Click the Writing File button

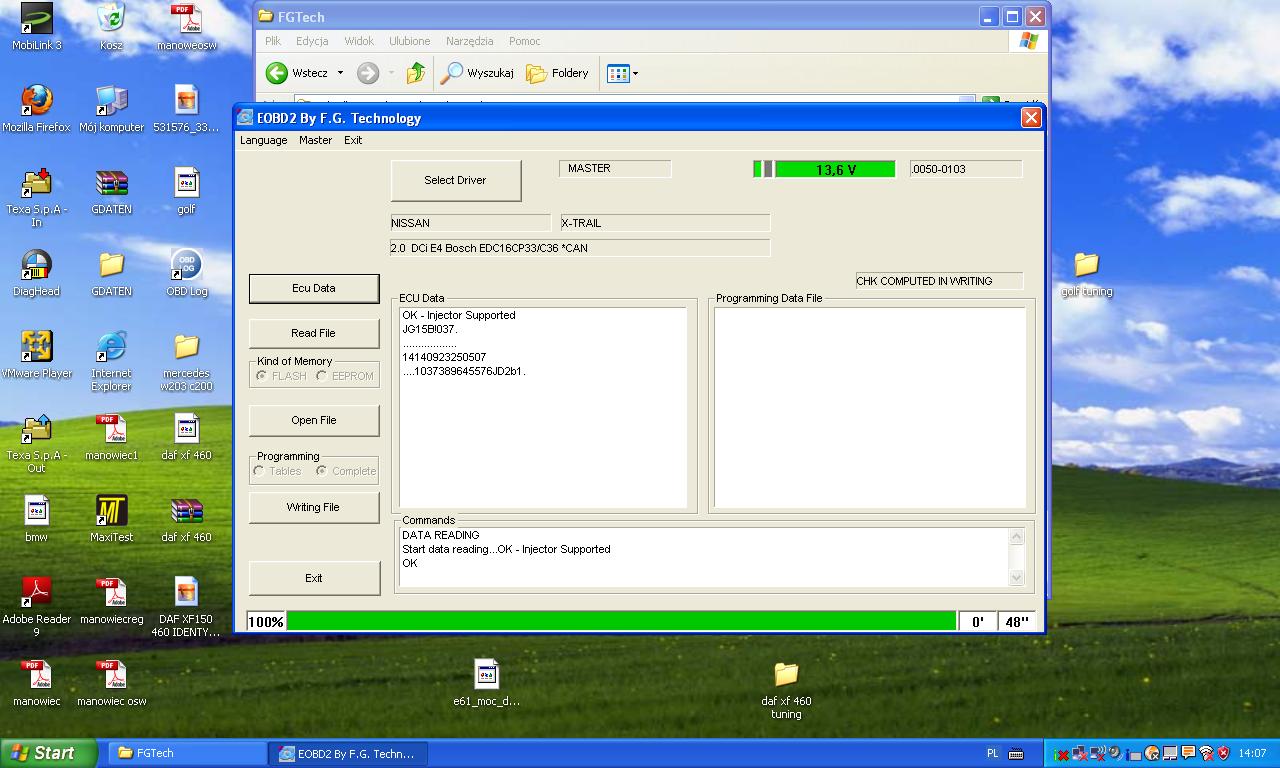click(314, 507)
